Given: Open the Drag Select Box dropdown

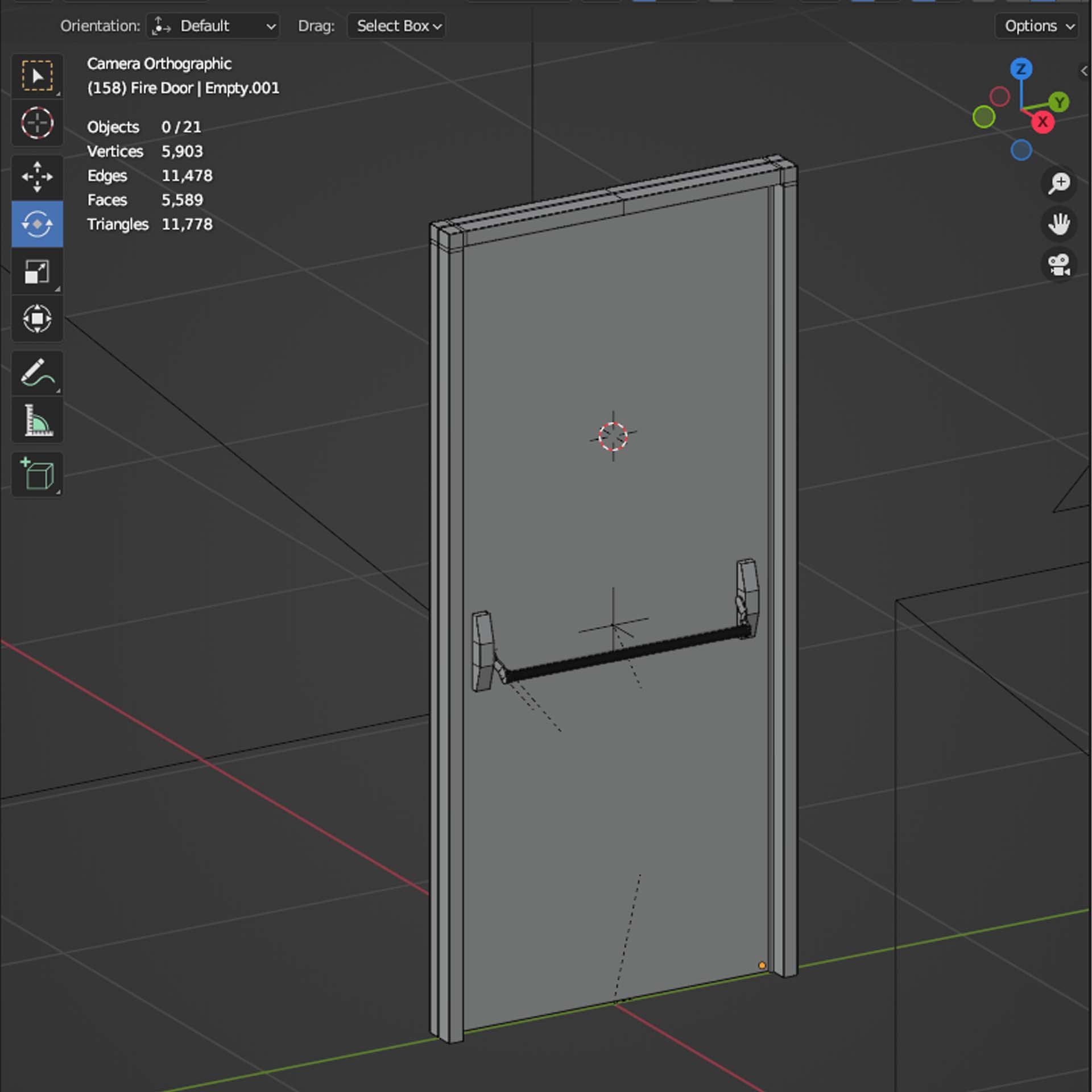Looking at the screenshot, I should tap(396, 26).
